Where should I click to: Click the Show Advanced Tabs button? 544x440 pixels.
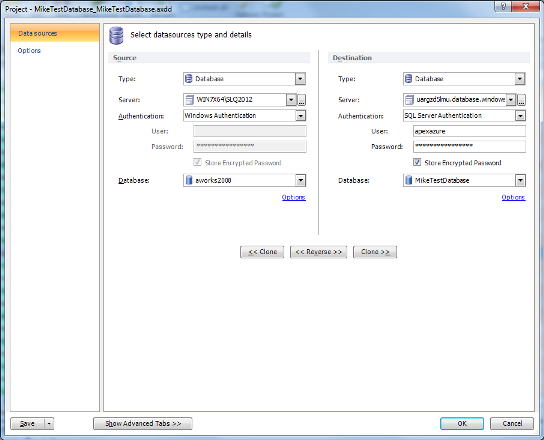click(x=143, y=423)
